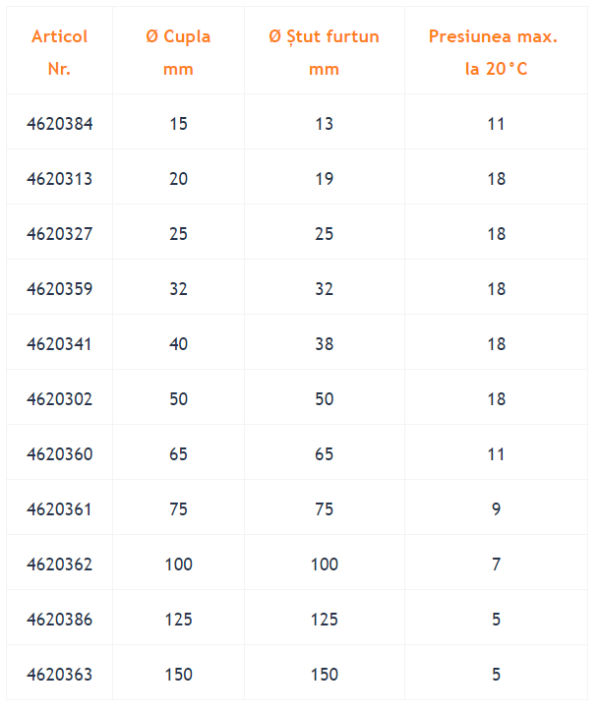Select article number 4620313
The width and height of the screenshot is (600, 713).
(60, 179)
